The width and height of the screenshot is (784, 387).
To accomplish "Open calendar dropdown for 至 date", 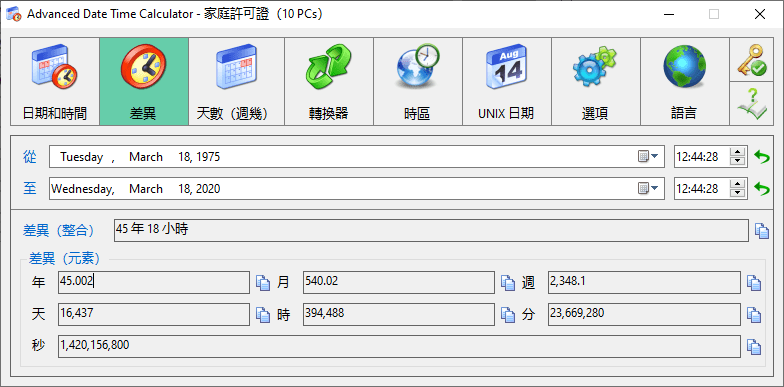I will click(x=648, y=188).
